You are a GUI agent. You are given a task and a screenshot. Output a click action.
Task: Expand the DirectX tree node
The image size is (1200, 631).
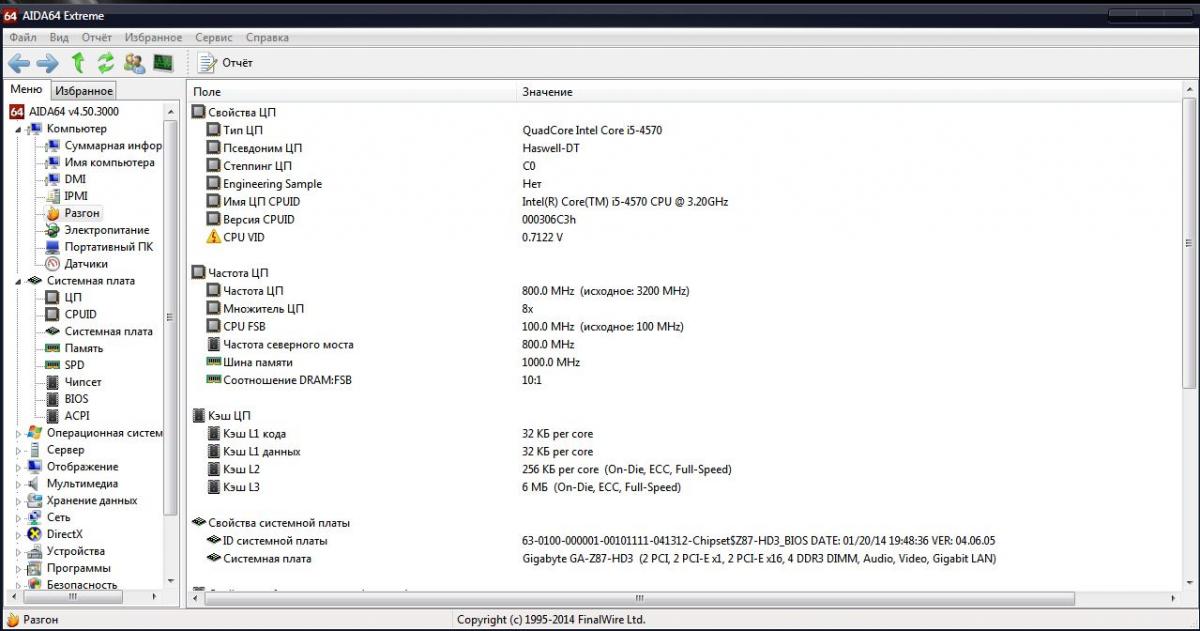tap(19, 535)
